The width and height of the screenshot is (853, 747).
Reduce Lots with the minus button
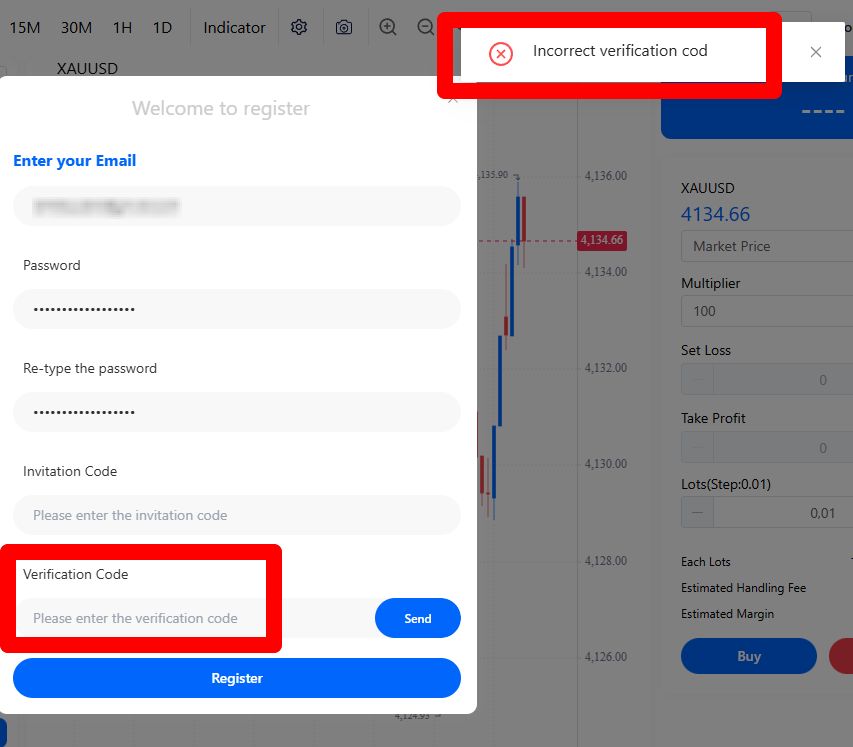(697, 513)
